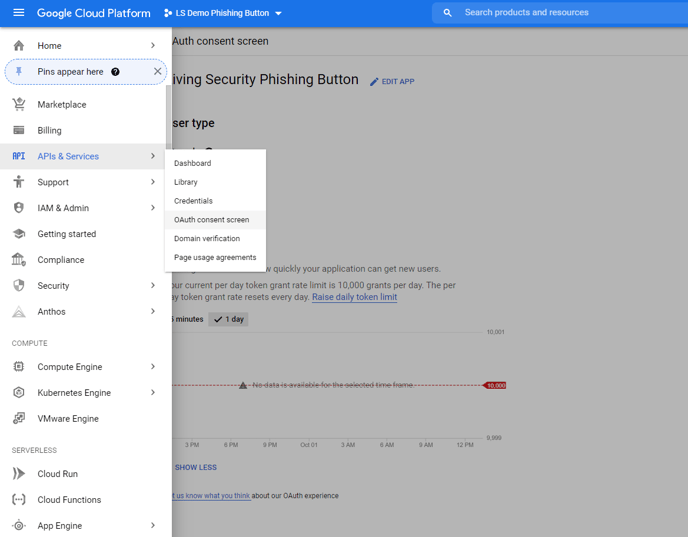Select Page usage agreements submenu item
The height and width of the screenshot is (537, 688).
[215, 258]
